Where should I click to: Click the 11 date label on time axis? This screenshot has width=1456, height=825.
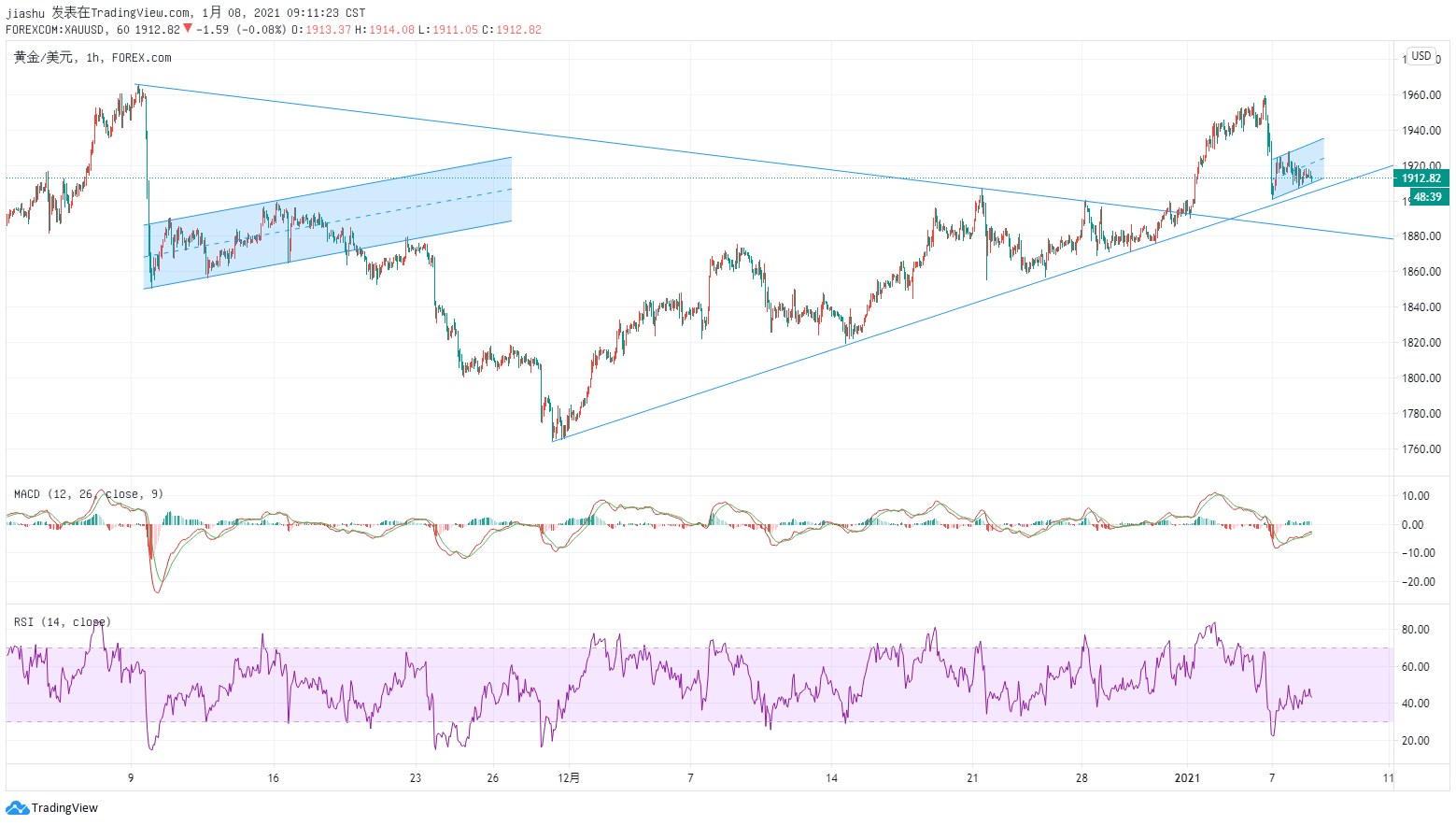[x=1389, y=777]
